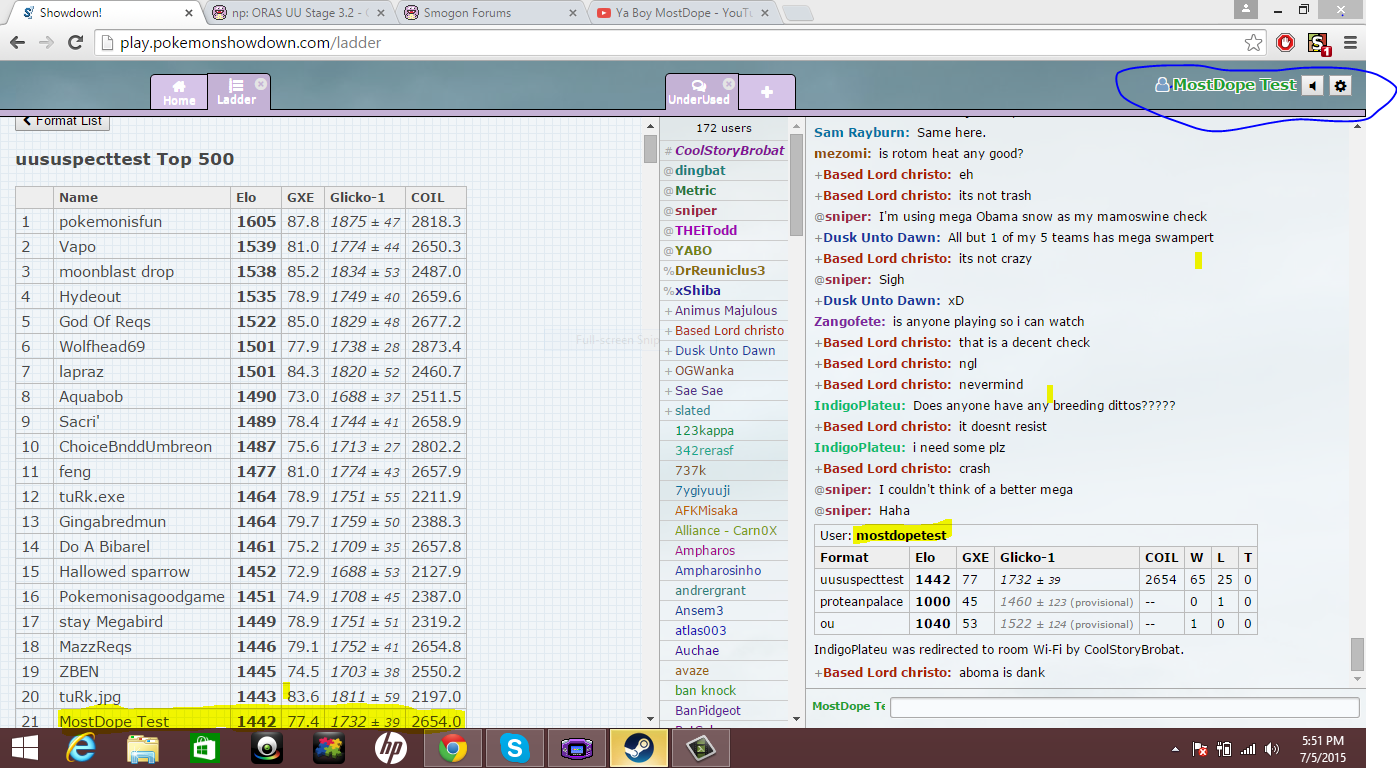Switch to the np: ORAS UU Stage 3.2 tab
Image resolution: width=1397 pixels, height=768 pixels.
tap(299, 13)
